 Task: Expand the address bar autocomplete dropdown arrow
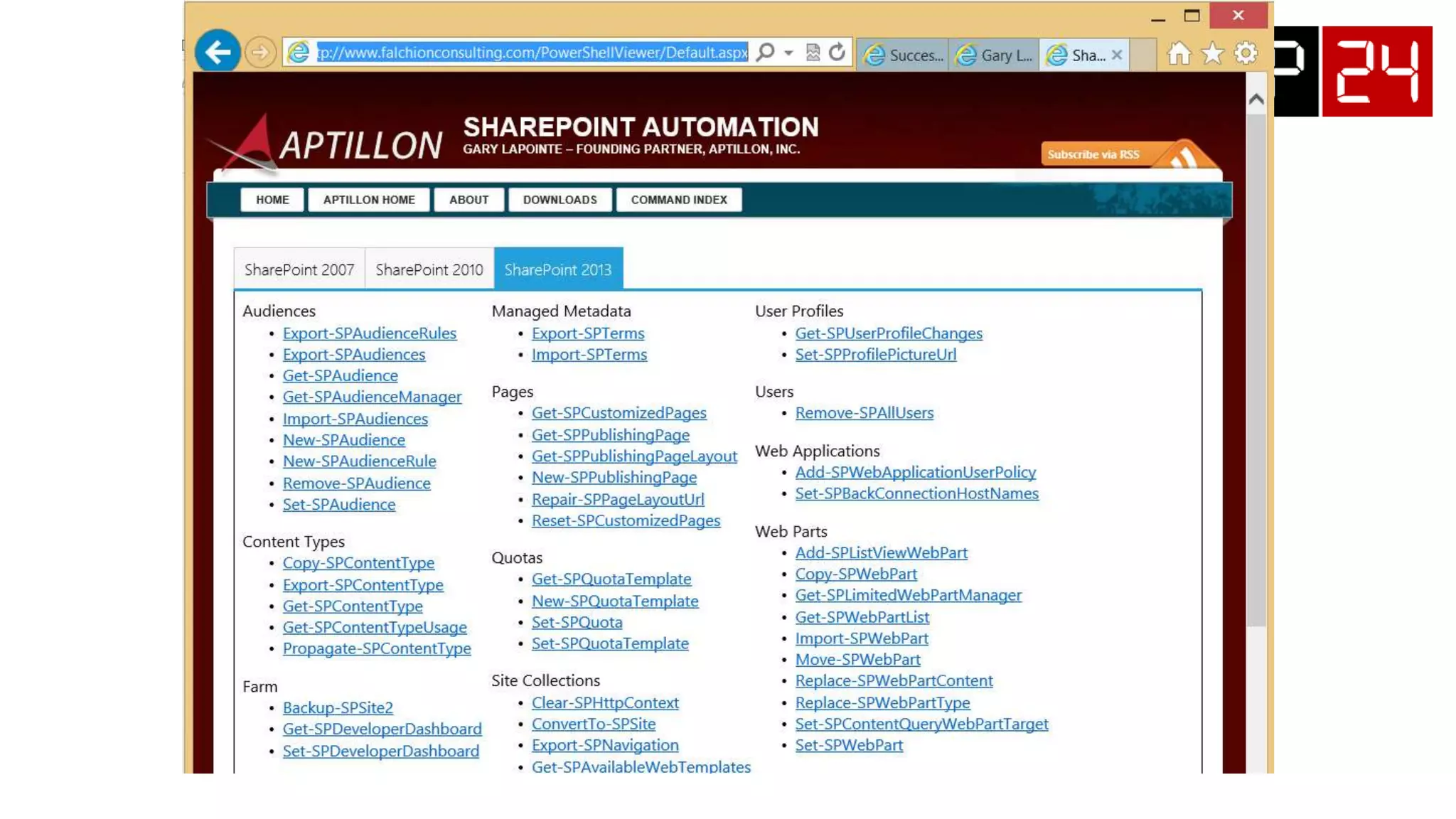point(788,53)
